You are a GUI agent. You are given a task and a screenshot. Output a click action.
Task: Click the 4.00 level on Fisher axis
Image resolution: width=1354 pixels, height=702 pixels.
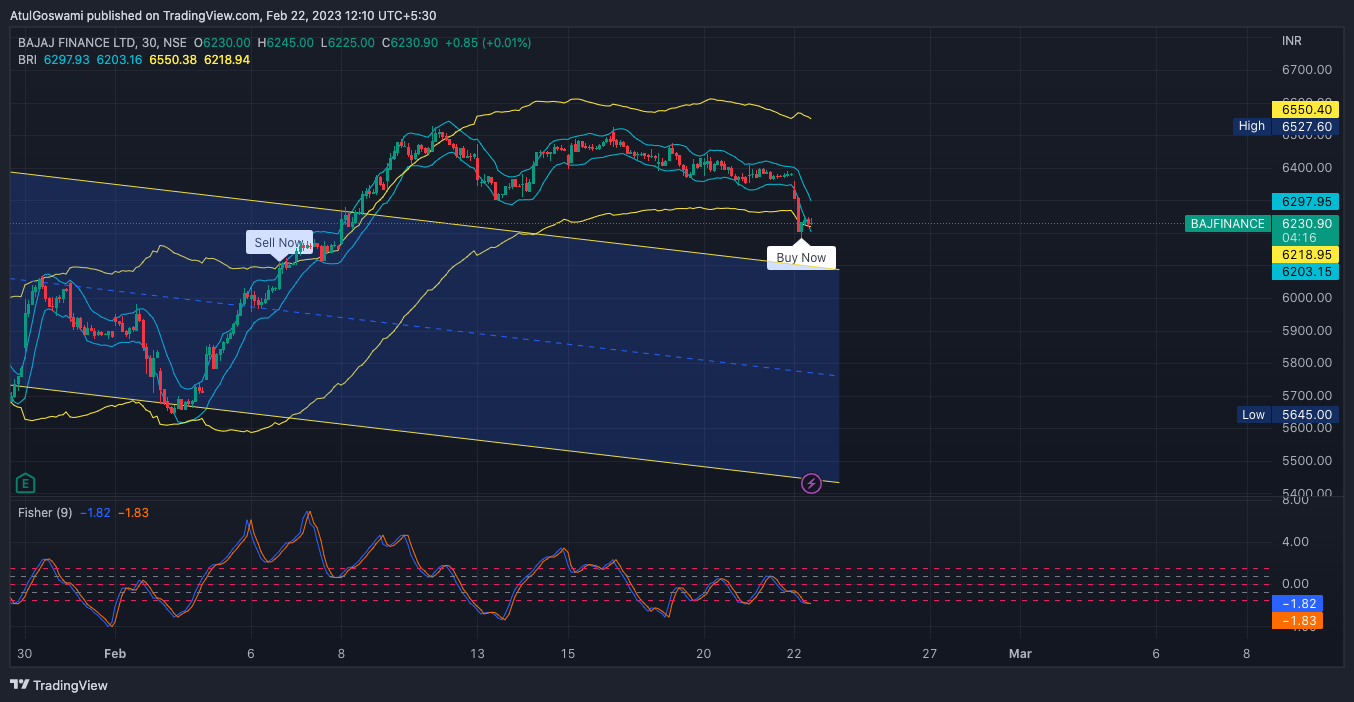[1295, 542]
